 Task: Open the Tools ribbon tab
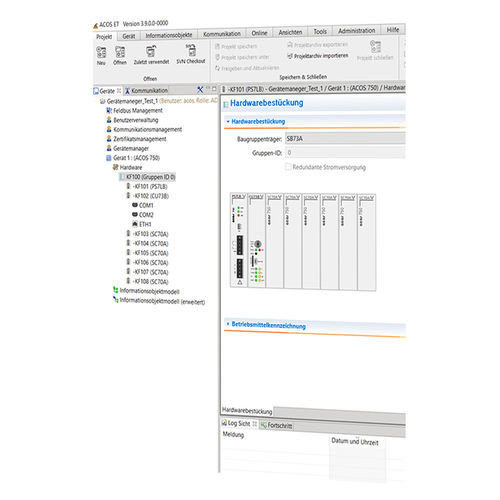click(320, 32)
